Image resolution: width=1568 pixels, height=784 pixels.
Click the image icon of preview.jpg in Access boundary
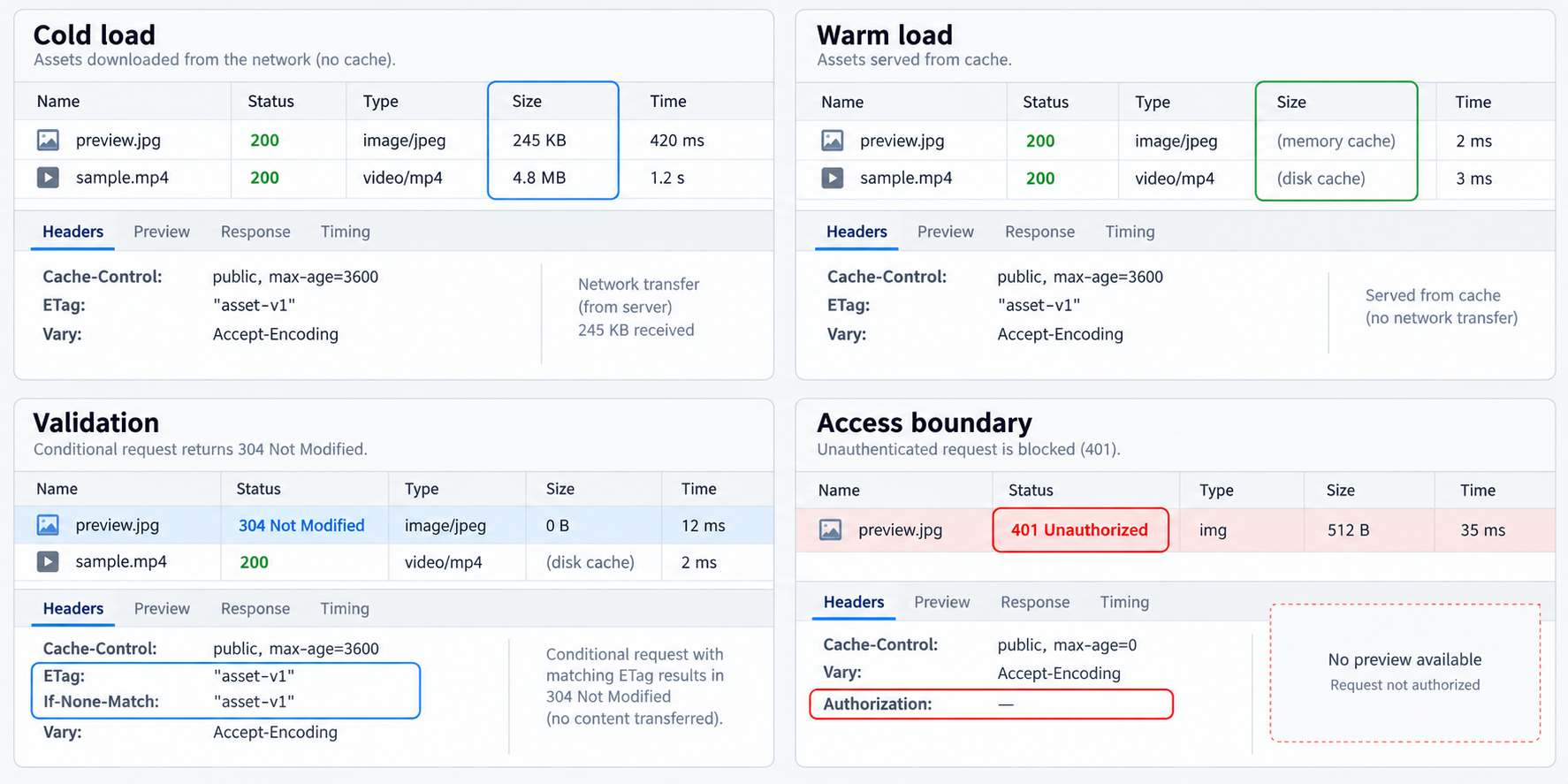coord(830,529)
